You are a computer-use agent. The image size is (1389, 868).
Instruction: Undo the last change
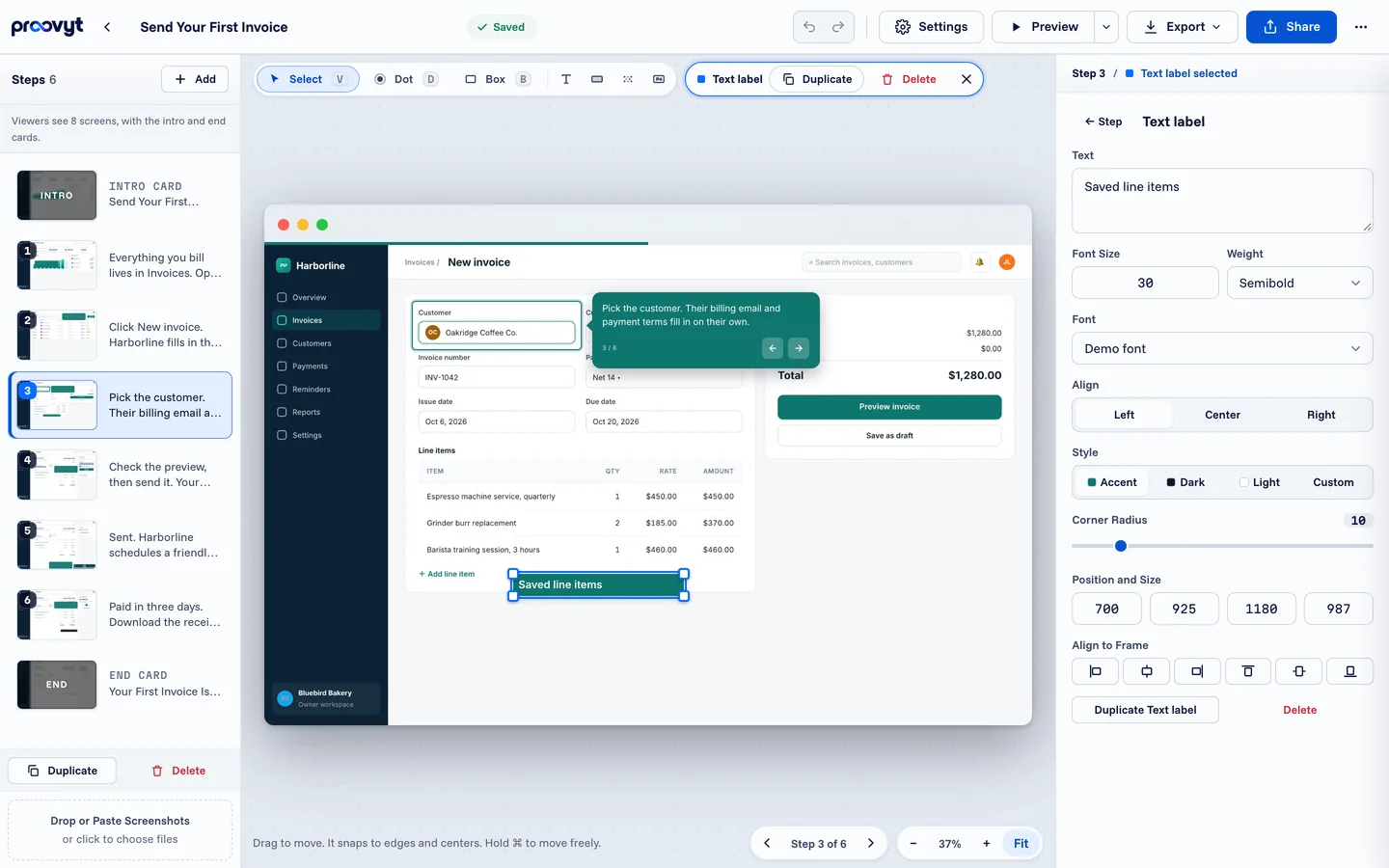809,27
